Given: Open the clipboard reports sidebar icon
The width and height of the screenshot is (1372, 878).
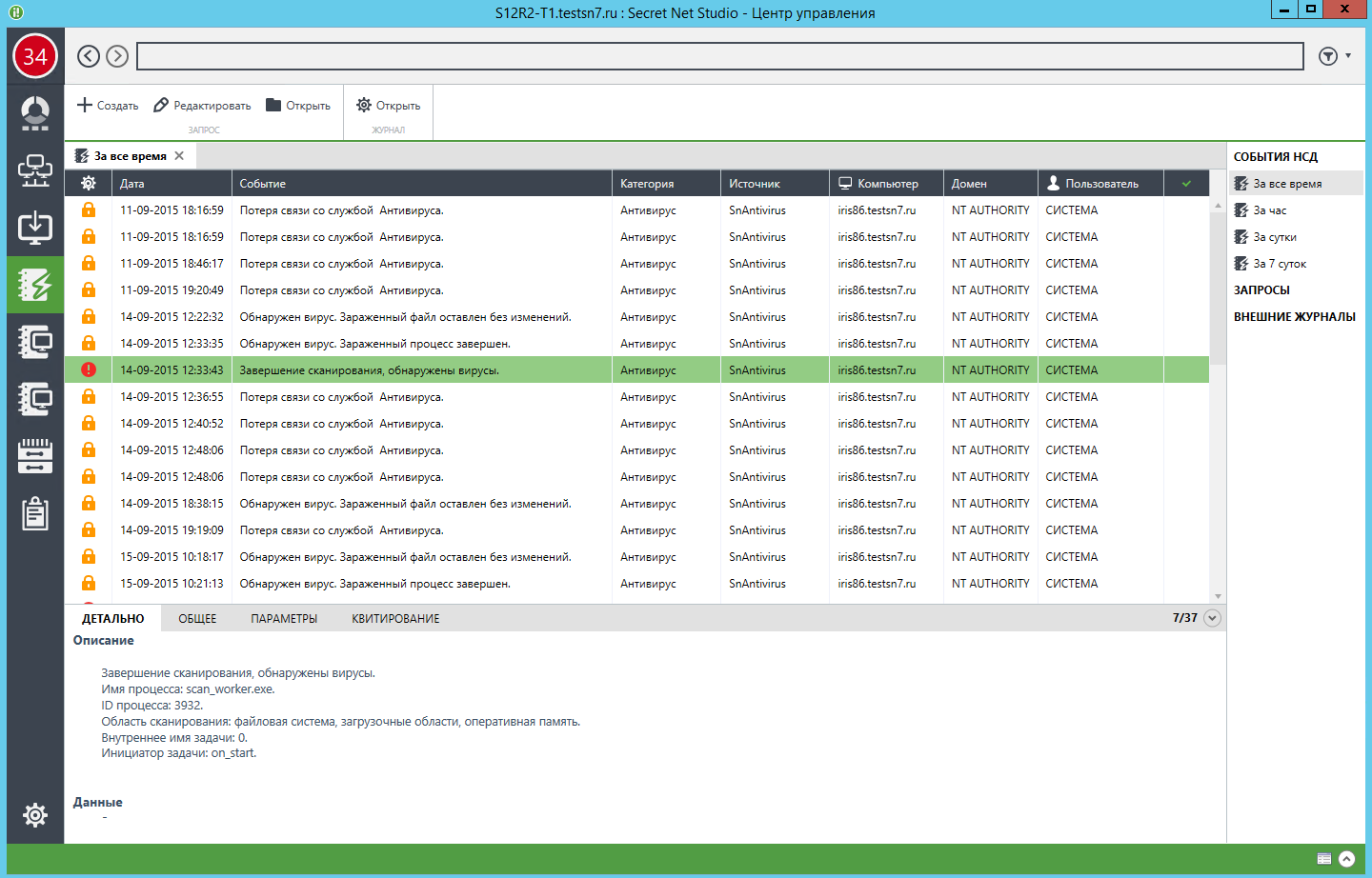Looking at the screenshot, I should point(35,513).
